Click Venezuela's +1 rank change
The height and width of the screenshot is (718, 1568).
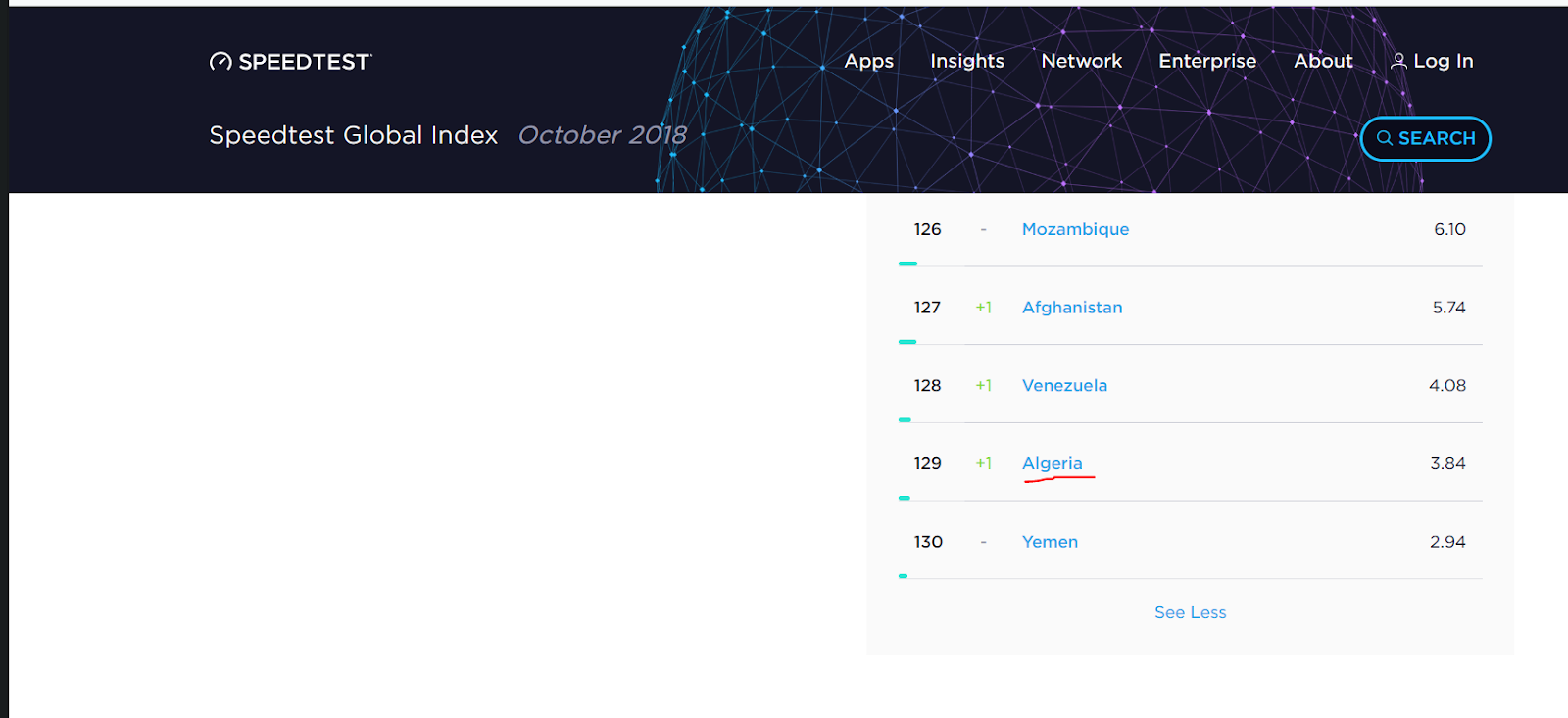pos(983,385)
